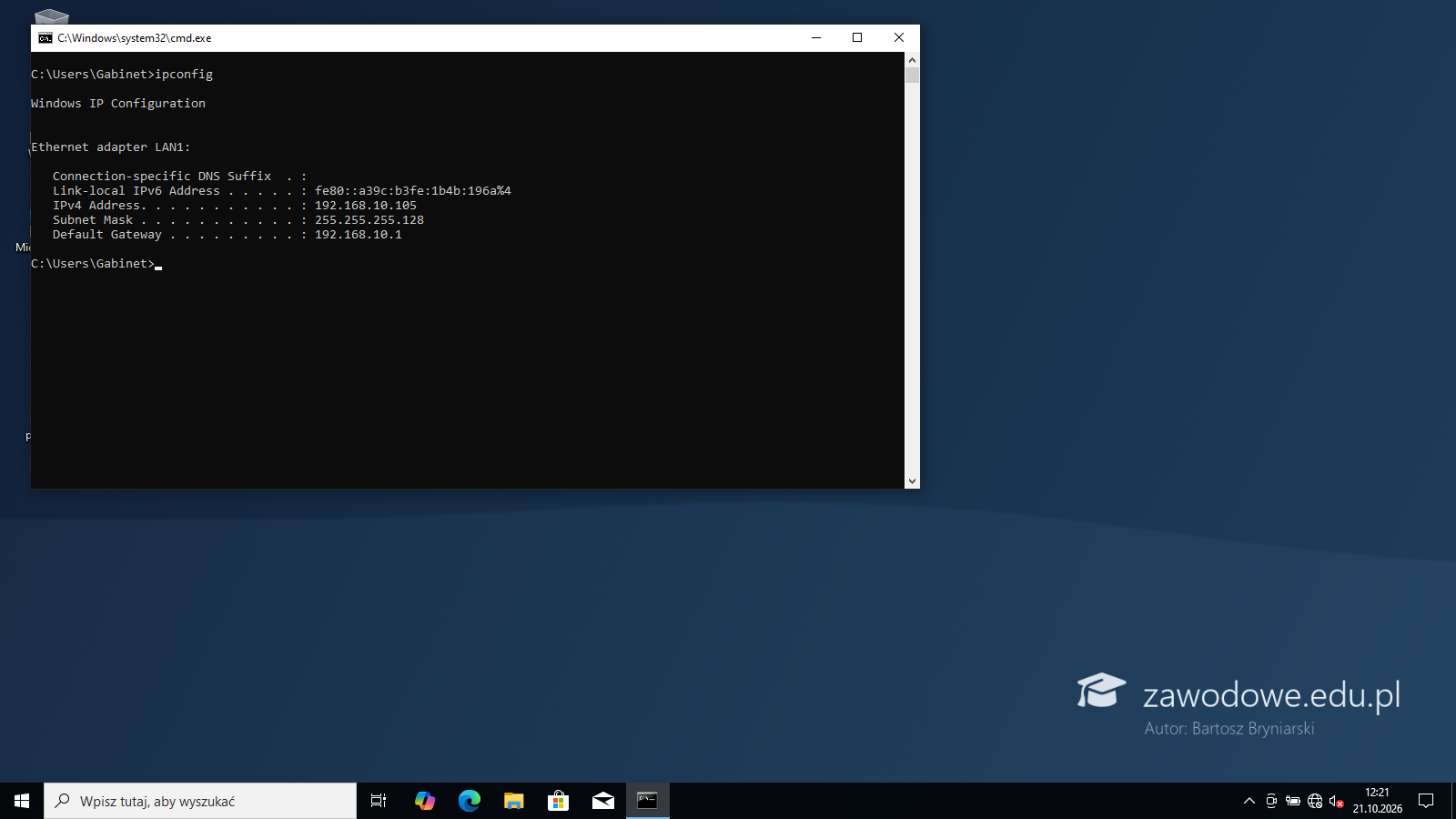The width and height of the screenshot is (1456, 819).
Task: Open the Mail app
Action: [602, 801]
